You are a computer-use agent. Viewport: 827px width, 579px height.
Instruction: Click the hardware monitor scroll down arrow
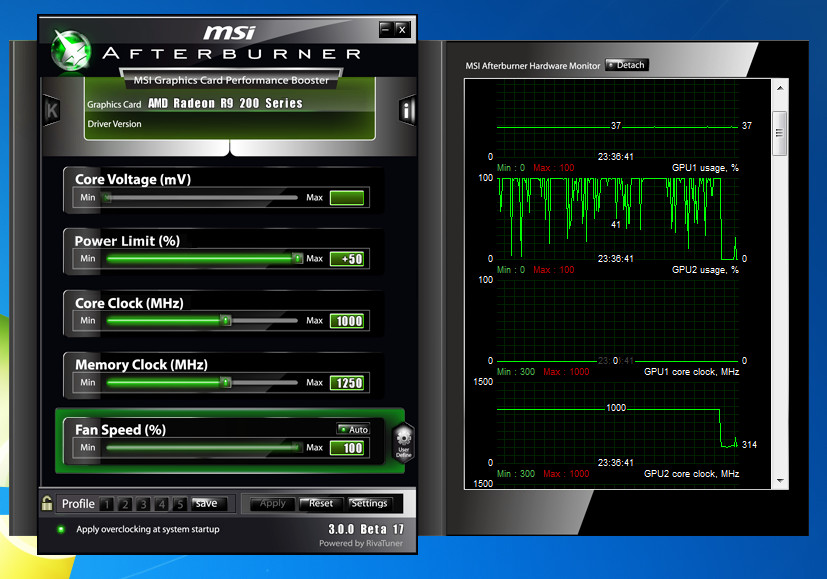pyautogui.click(x=780, y=481)
